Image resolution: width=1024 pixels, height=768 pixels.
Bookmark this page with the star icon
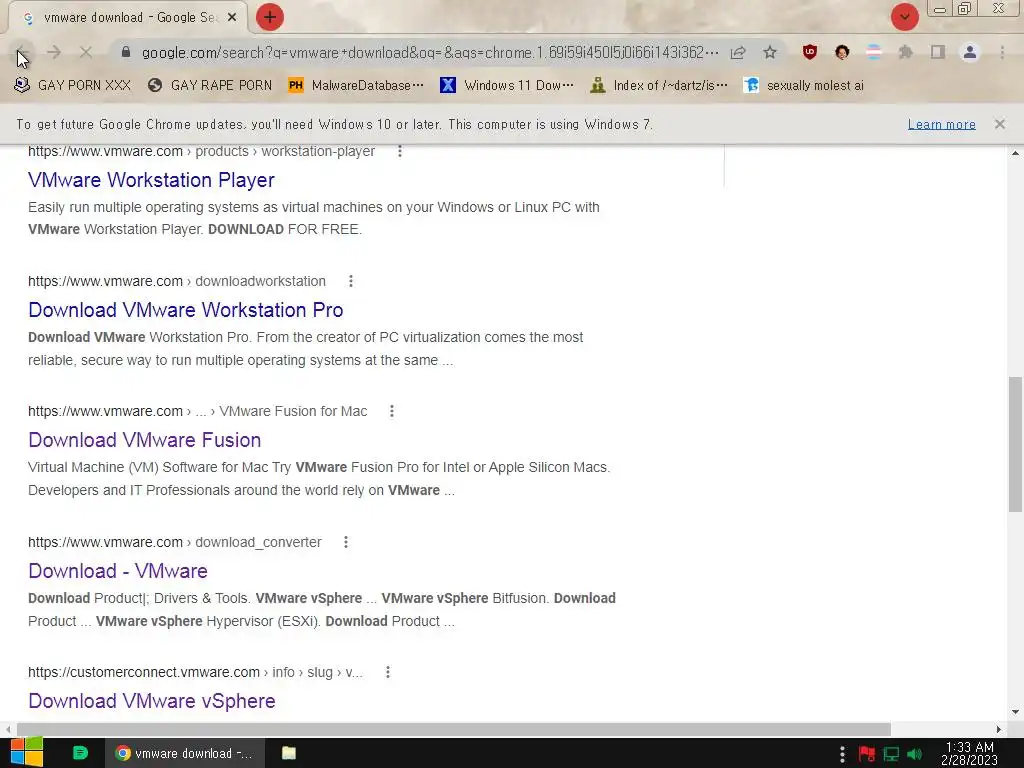point(770,52)
